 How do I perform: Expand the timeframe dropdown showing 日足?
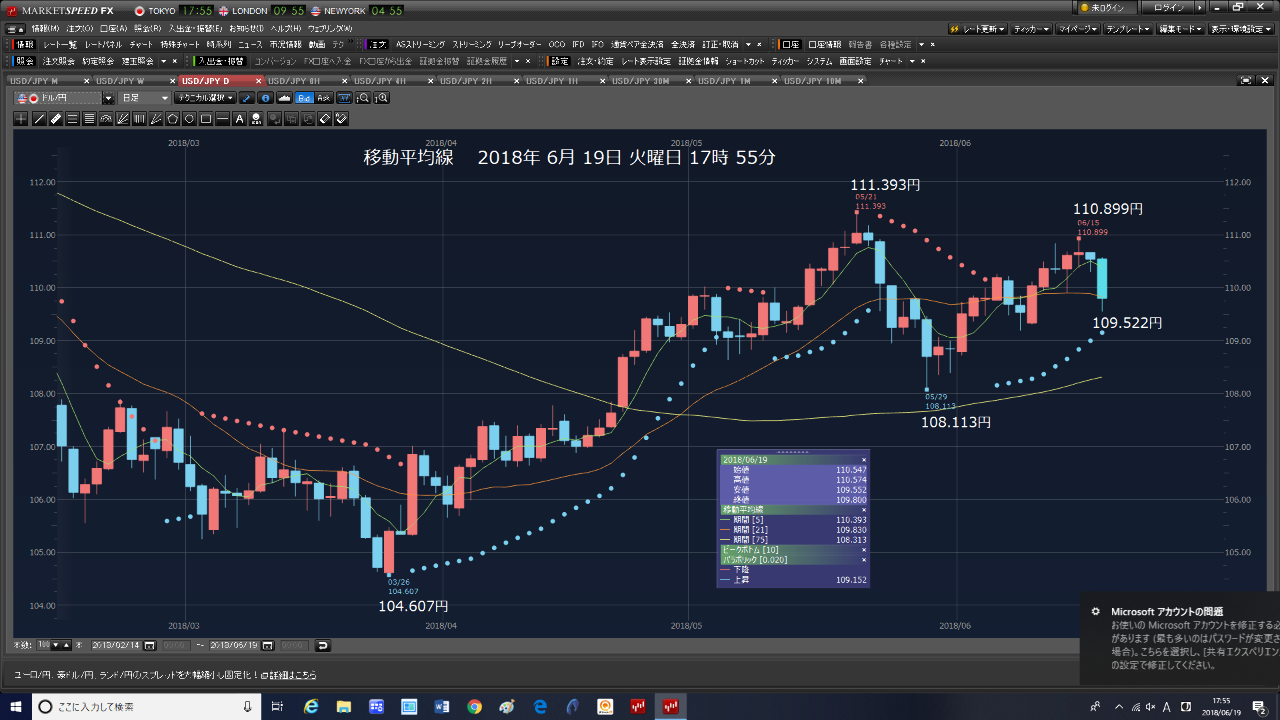point(143,98)
